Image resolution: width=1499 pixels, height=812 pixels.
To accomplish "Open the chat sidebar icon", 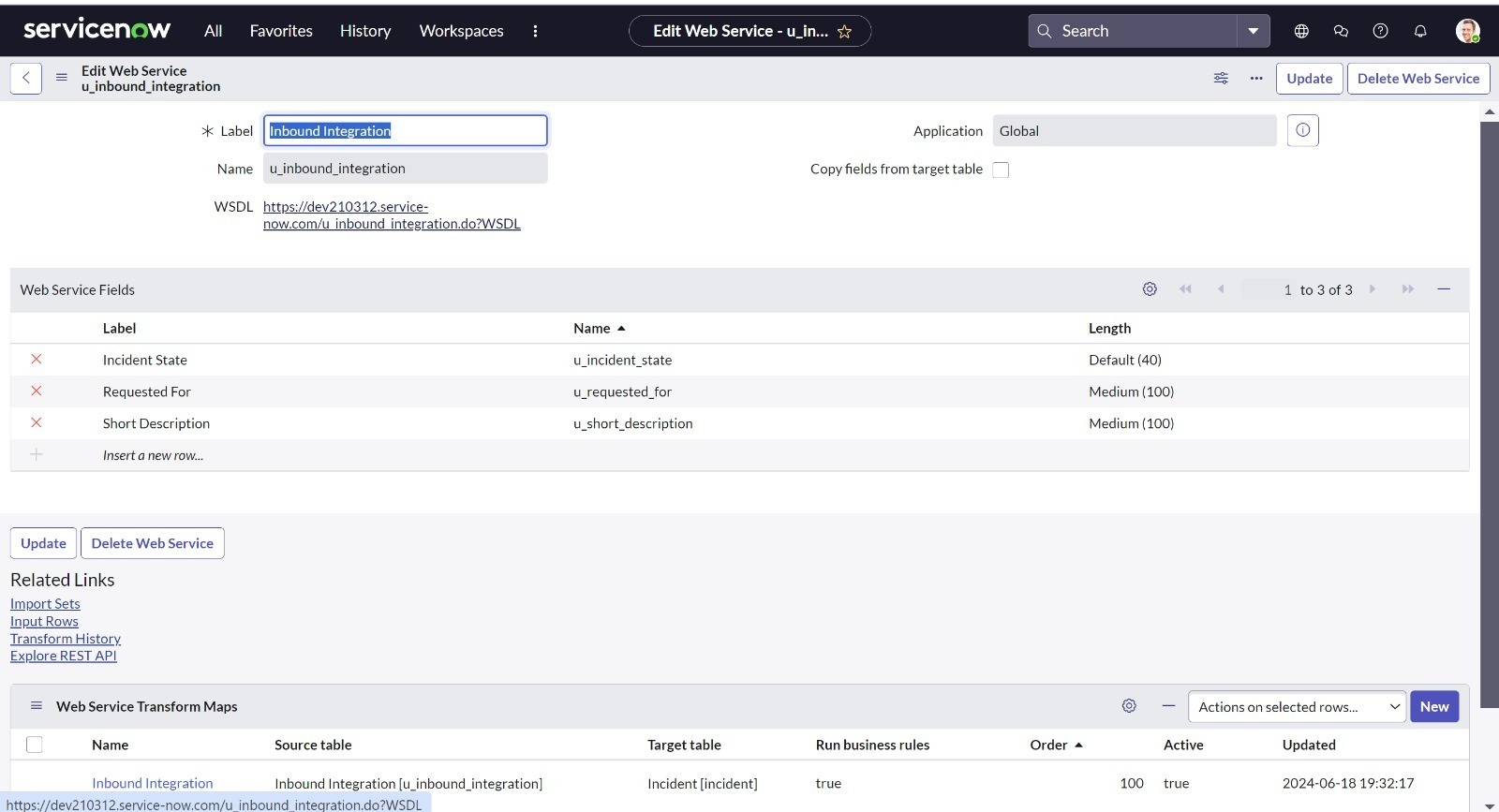I will (x=1341, y=31).
